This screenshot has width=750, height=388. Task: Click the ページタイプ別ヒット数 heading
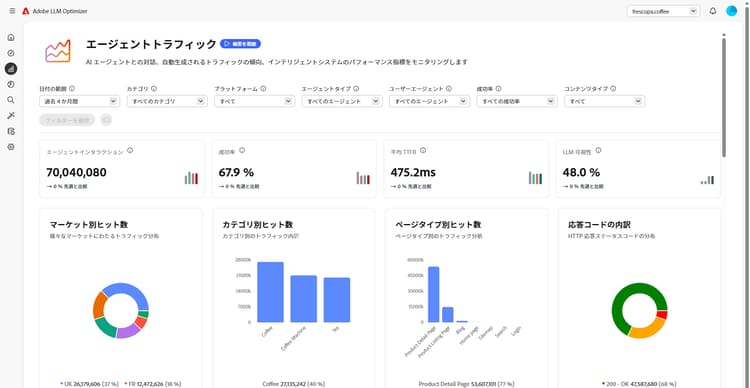pyautogui.click(x=438, y=224)
